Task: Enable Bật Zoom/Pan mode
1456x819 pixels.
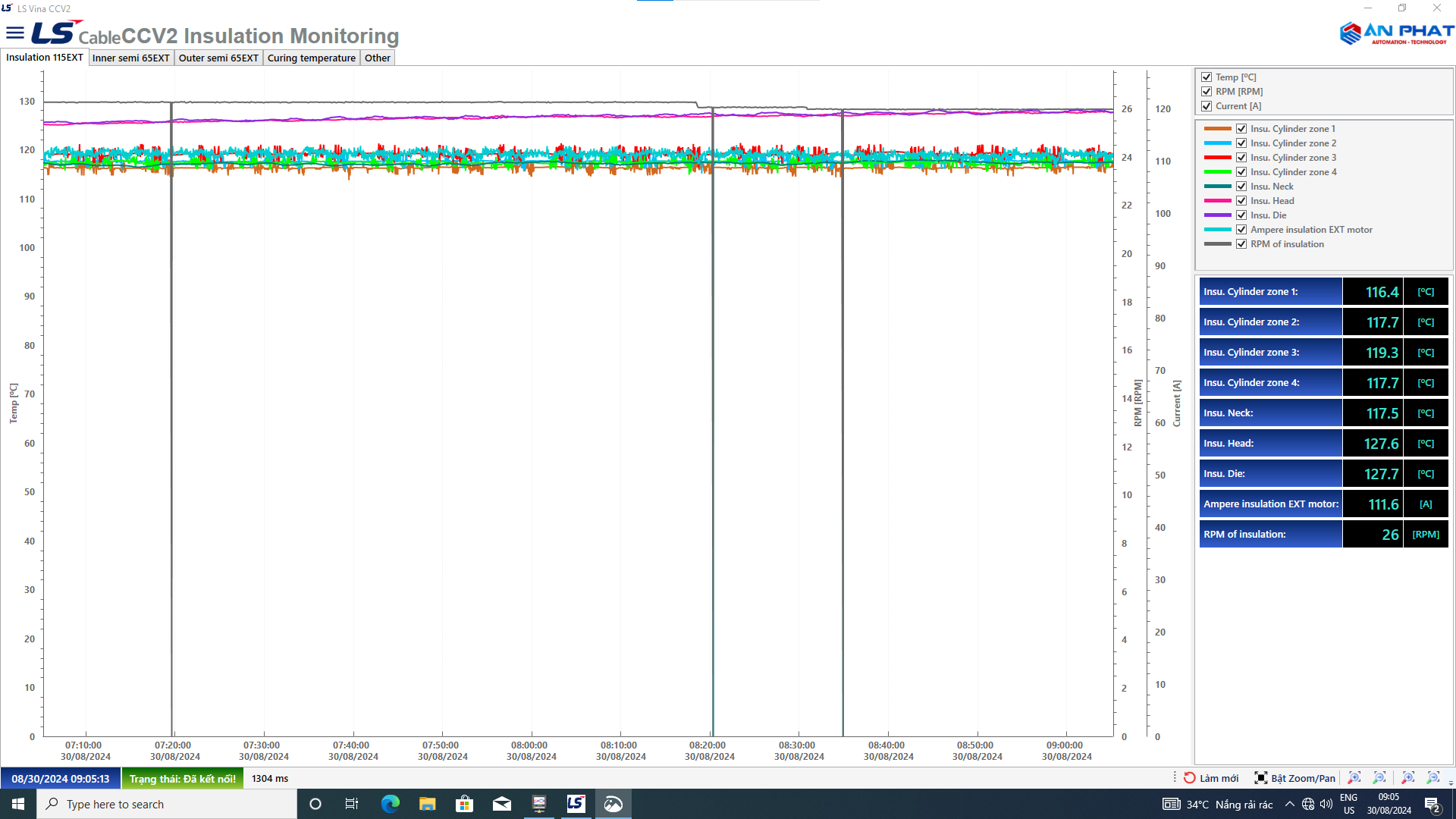Action: [1295, 778]
